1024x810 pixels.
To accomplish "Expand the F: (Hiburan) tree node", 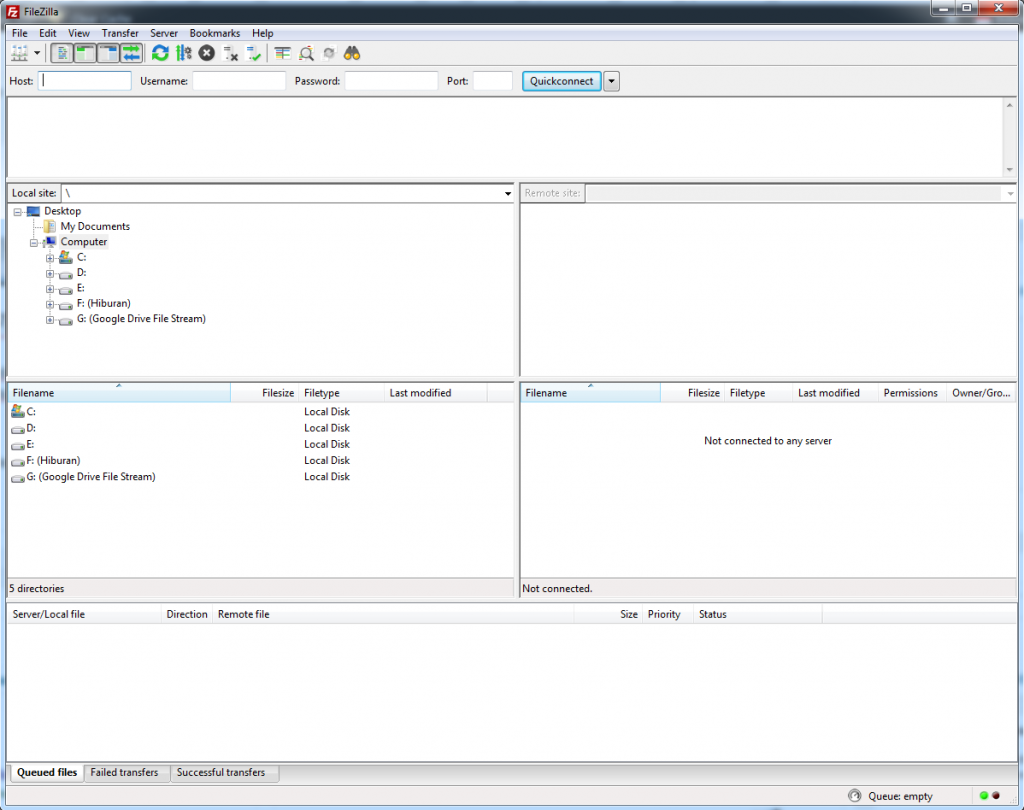I will click(50, 304).
